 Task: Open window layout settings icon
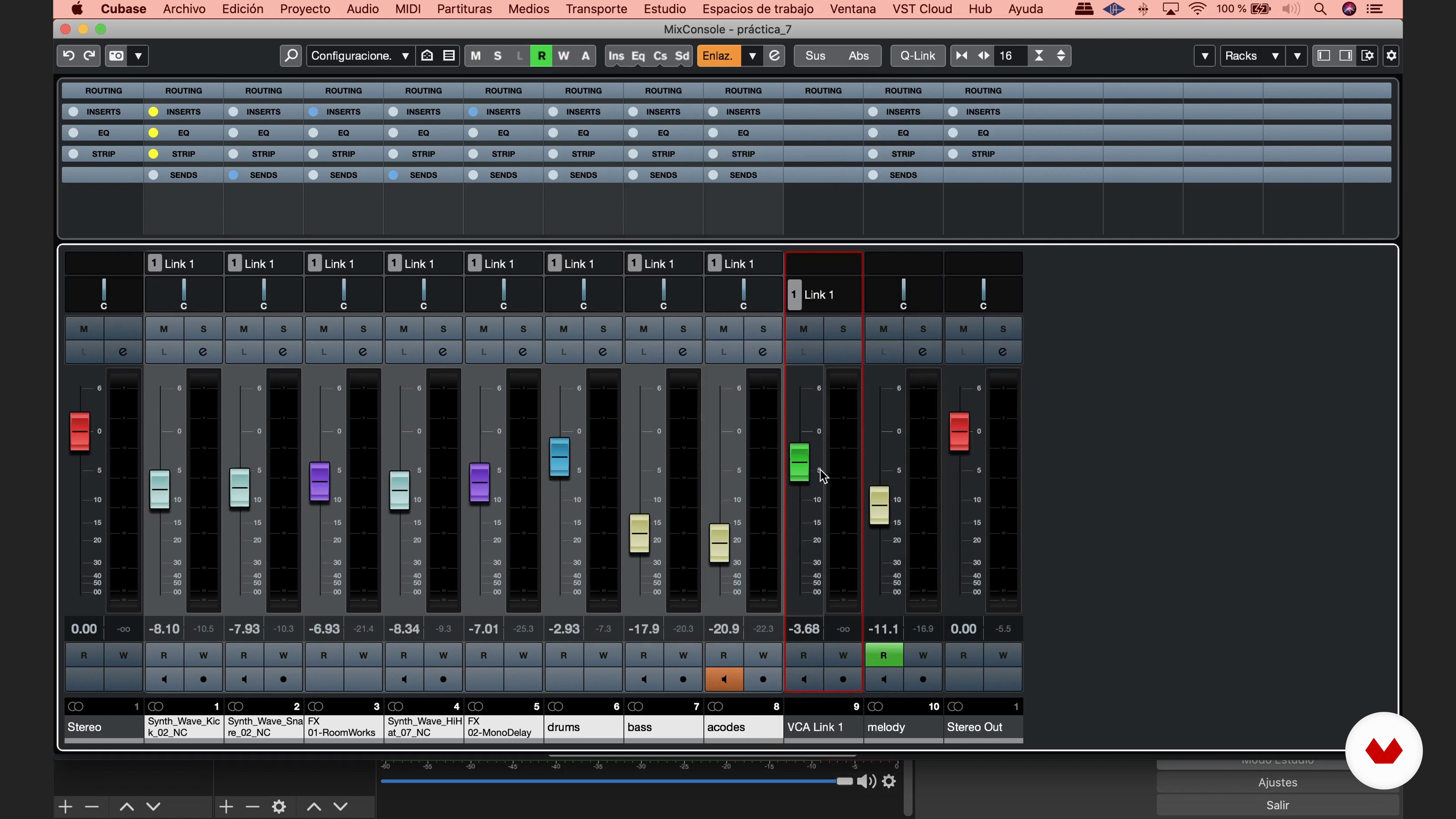tap(1368, 55)
